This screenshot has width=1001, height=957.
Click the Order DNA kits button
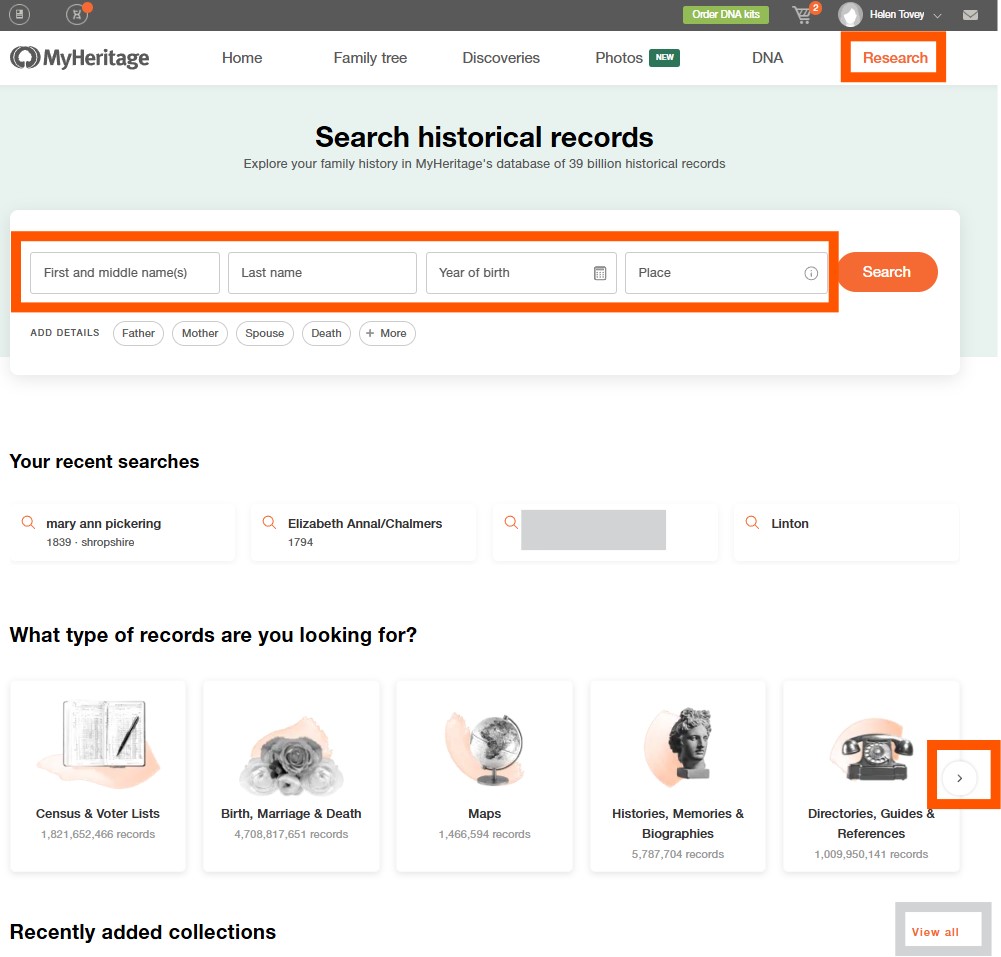tap(726, 15)
